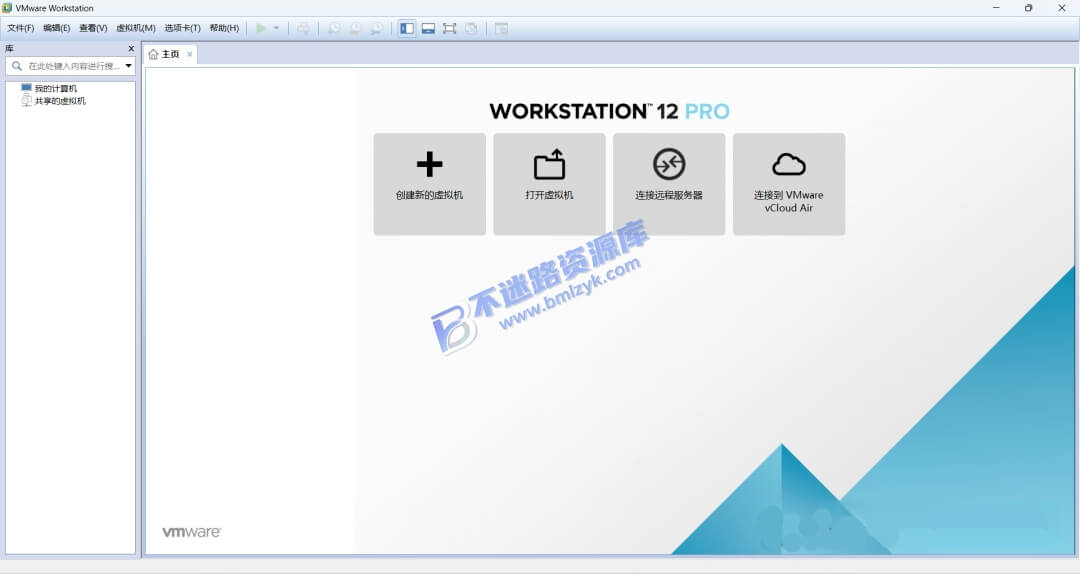Click the Unity mode toolbar icon
The height and width of the screenshot is (574, 1080).
[x=471, y=28]
